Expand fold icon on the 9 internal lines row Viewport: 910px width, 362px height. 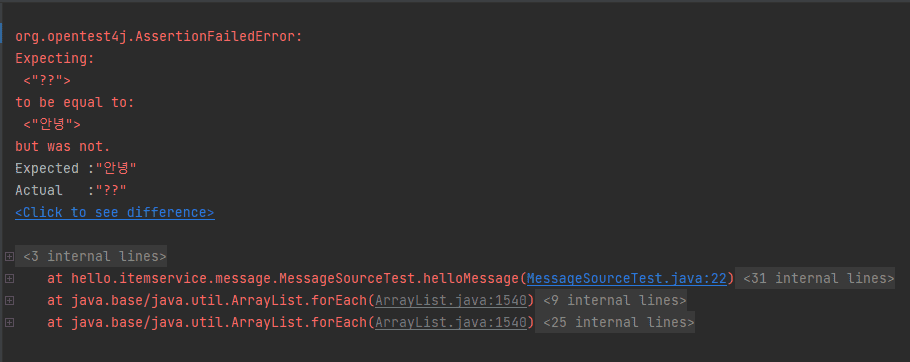coord(9,301)
